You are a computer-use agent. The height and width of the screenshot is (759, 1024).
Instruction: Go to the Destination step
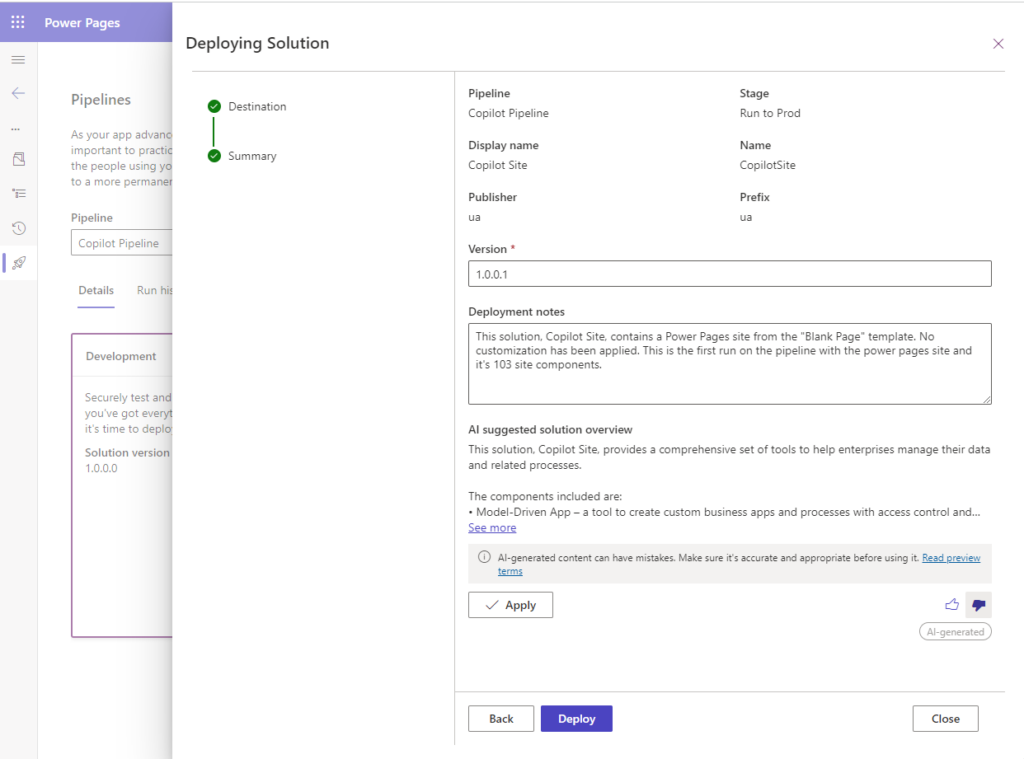[x=257, y=106]
